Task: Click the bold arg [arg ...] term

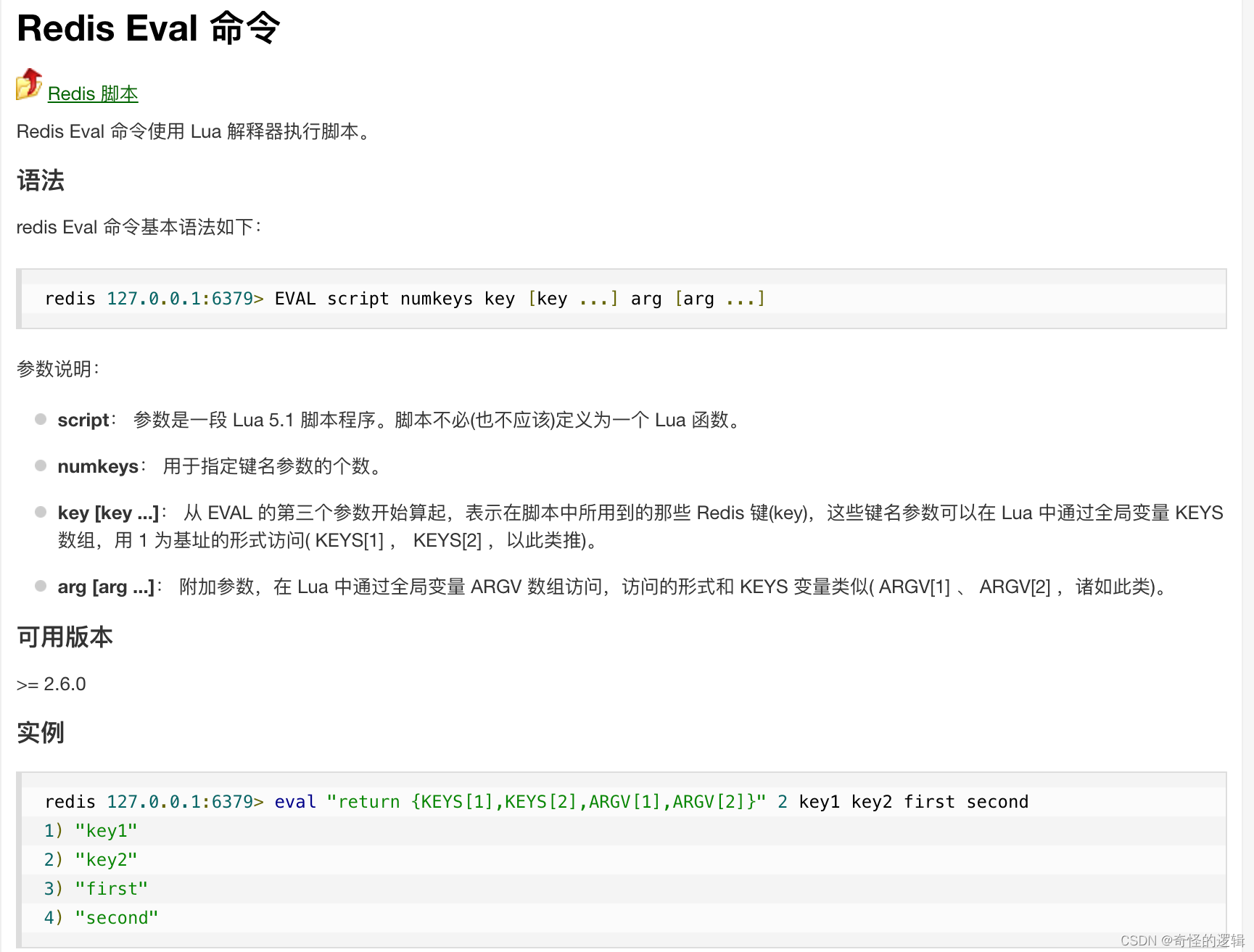Action: point(106,587)
